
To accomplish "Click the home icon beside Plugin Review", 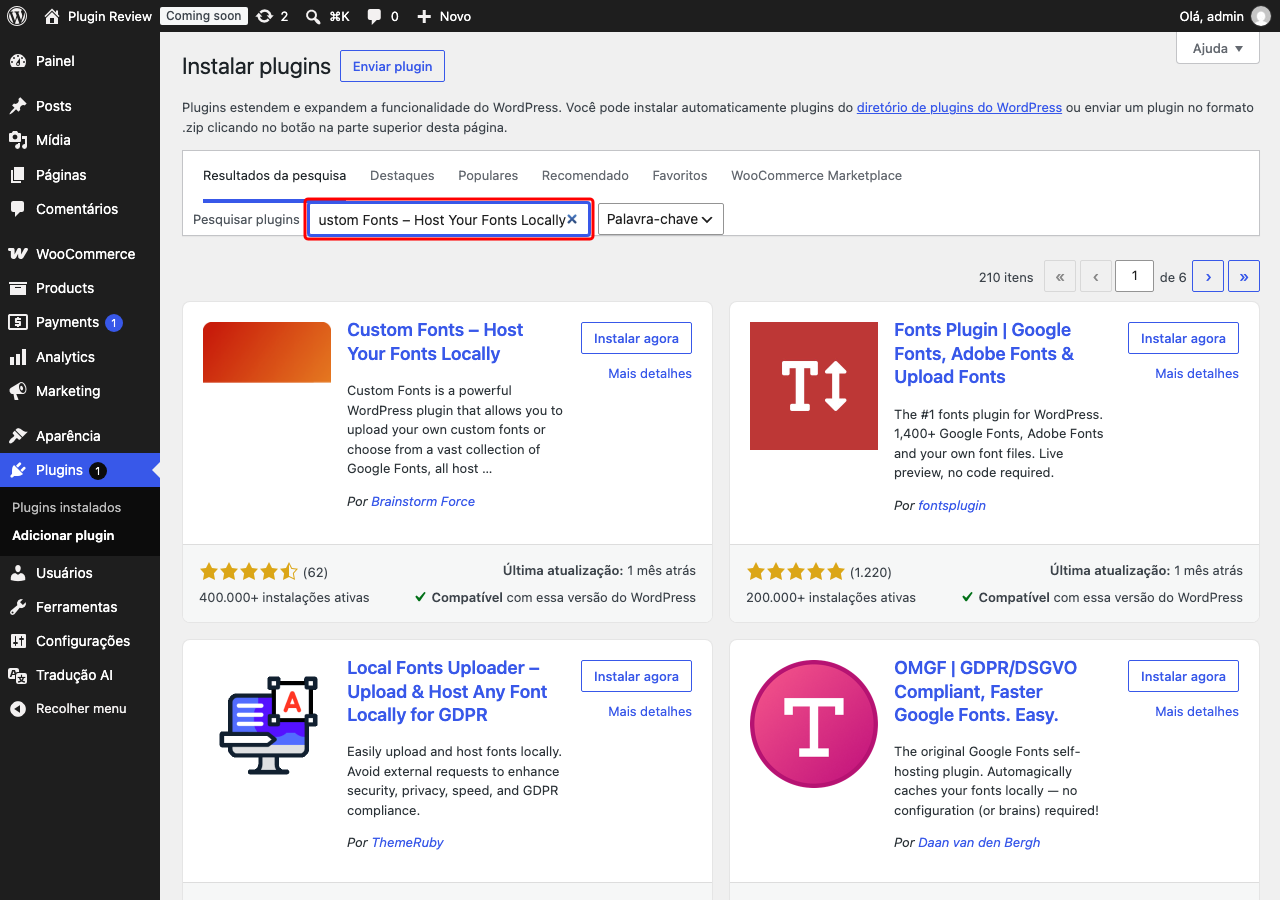I will [x=52, y=16].
